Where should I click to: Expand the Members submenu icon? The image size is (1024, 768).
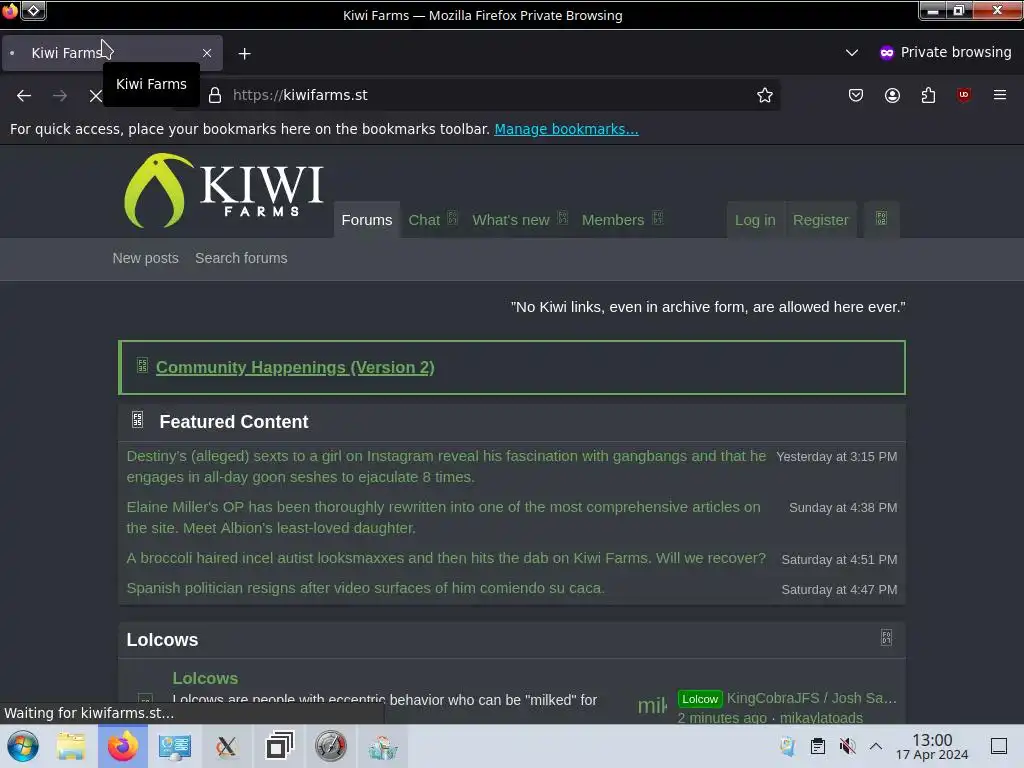click(658, 218)
